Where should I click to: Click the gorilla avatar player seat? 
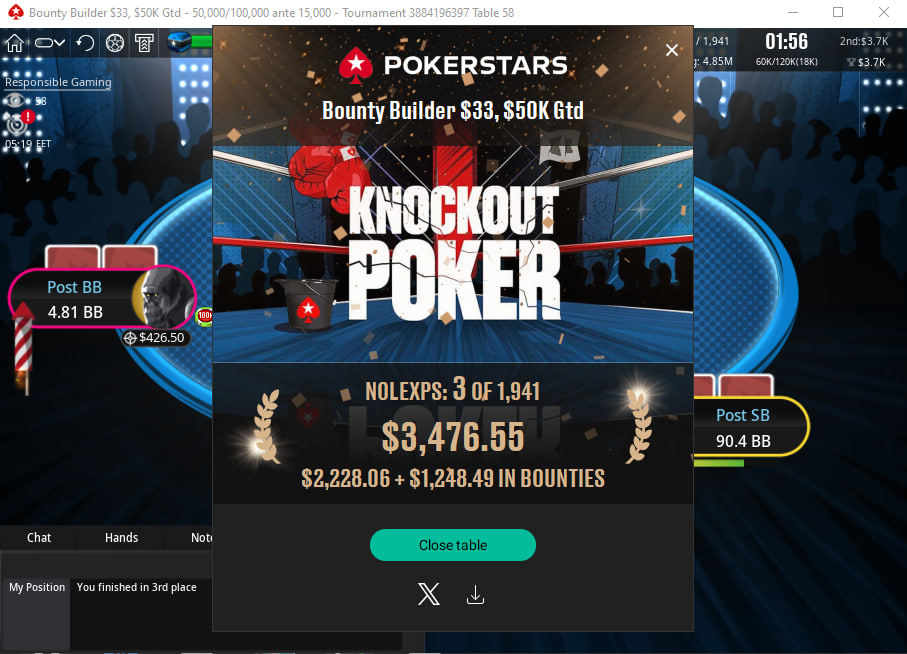coord(165,298)
